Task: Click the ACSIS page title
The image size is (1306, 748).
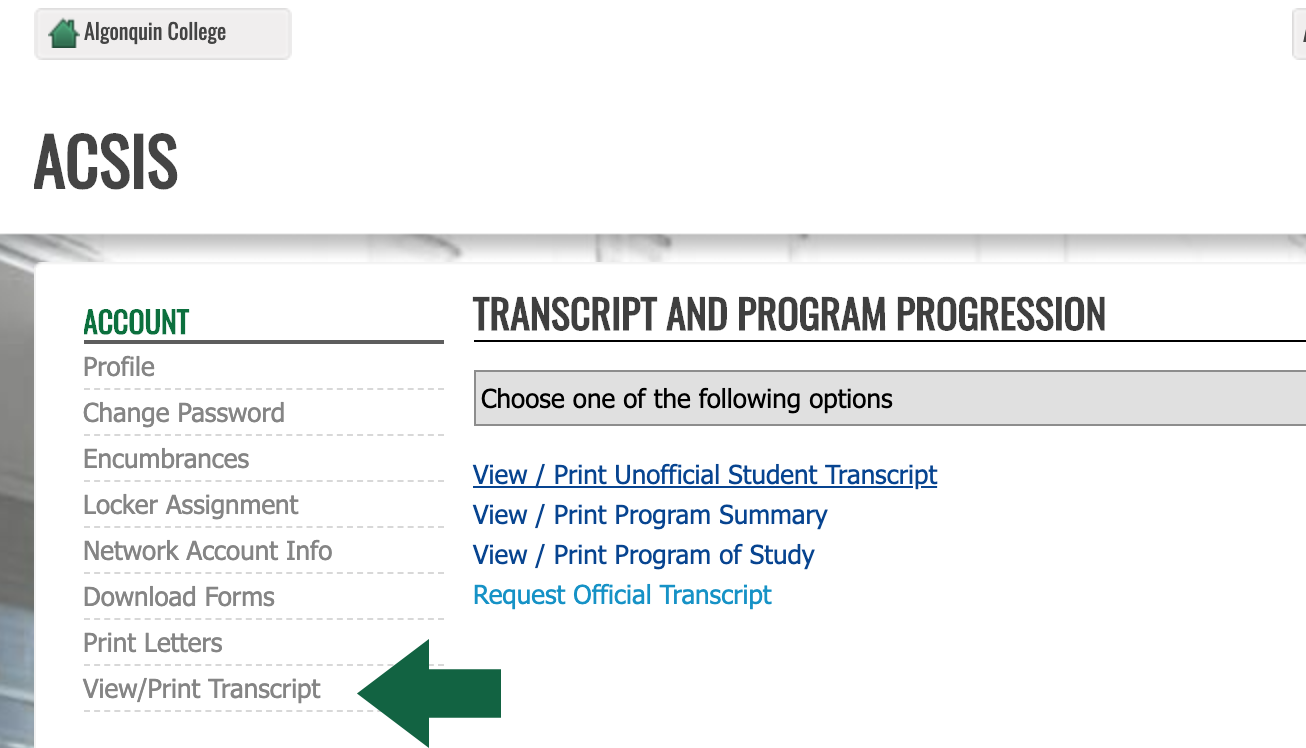Action: [106, 161]
